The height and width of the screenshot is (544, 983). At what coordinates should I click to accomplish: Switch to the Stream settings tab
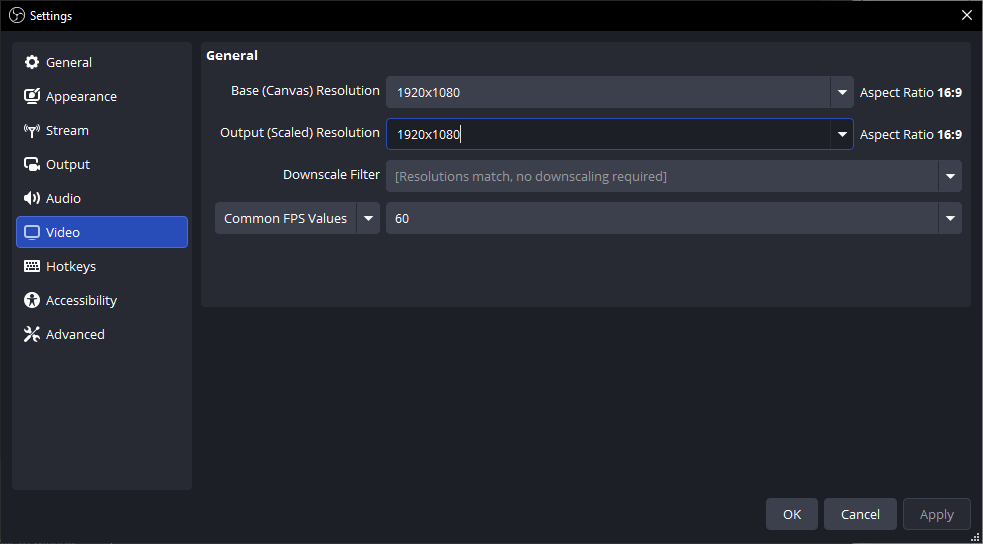102,130
